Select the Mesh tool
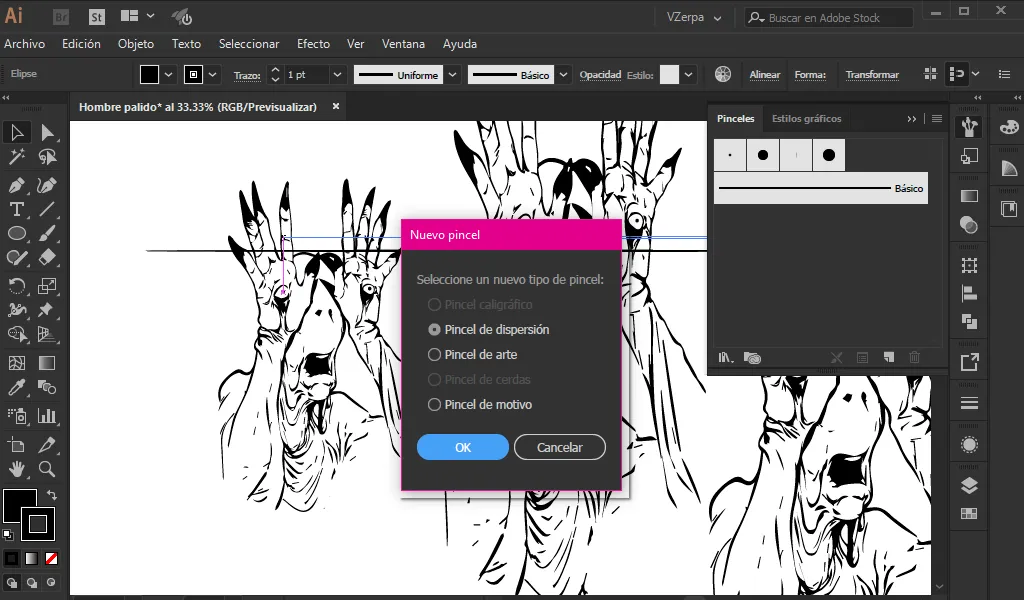This screenshot has width=1024, height=600. pyautogui.click(x=16, y=363)
